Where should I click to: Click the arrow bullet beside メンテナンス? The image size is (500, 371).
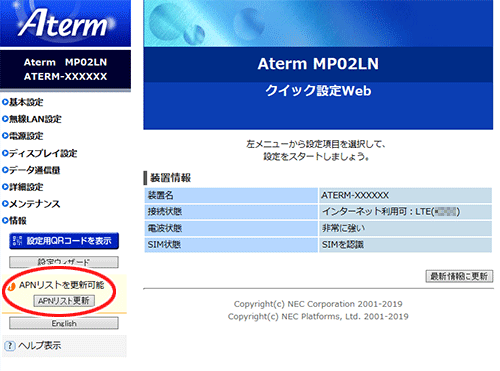tap(5, 204)
